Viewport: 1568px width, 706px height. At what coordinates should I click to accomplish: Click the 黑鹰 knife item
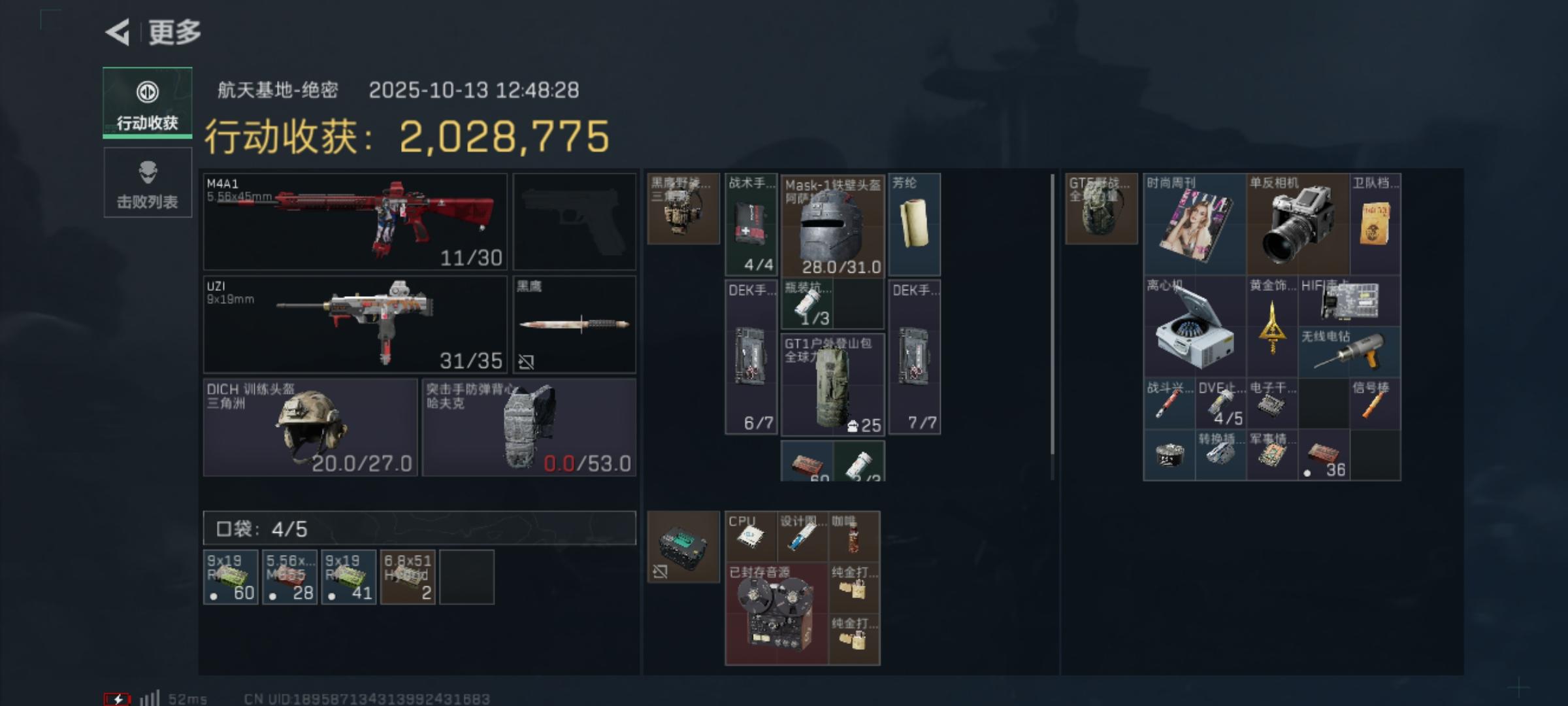(574, 324)
